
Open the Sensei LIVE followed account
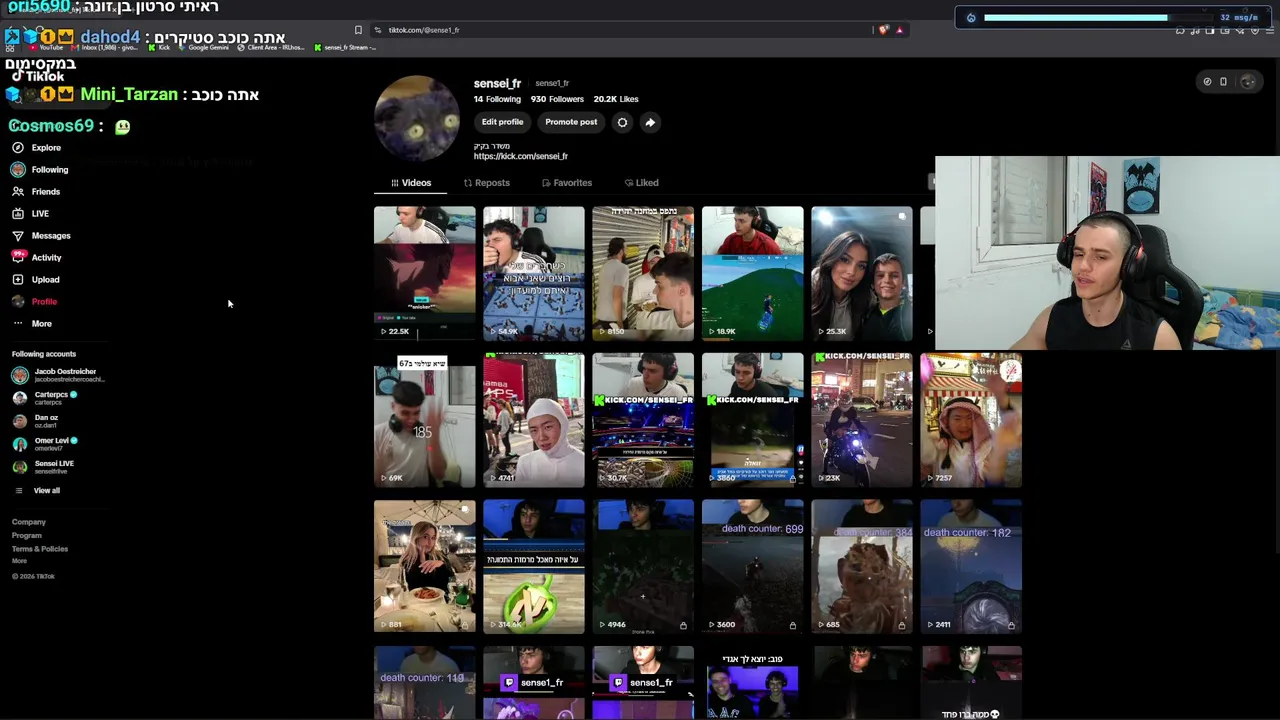43,467
